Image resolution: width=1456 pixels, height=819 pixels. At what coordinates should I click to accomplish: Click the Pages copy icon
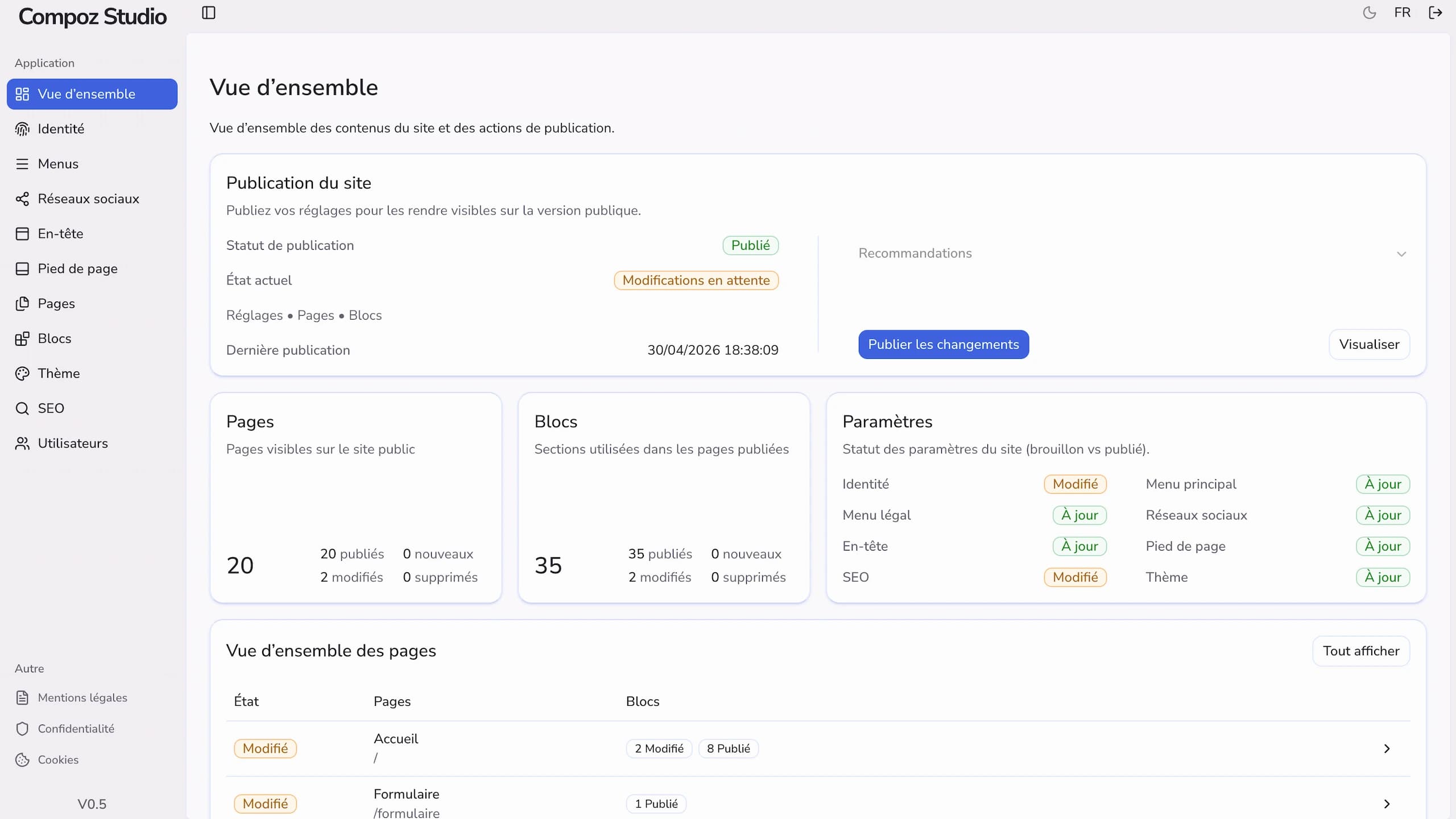pyautogui.click(x=22, y=304)
